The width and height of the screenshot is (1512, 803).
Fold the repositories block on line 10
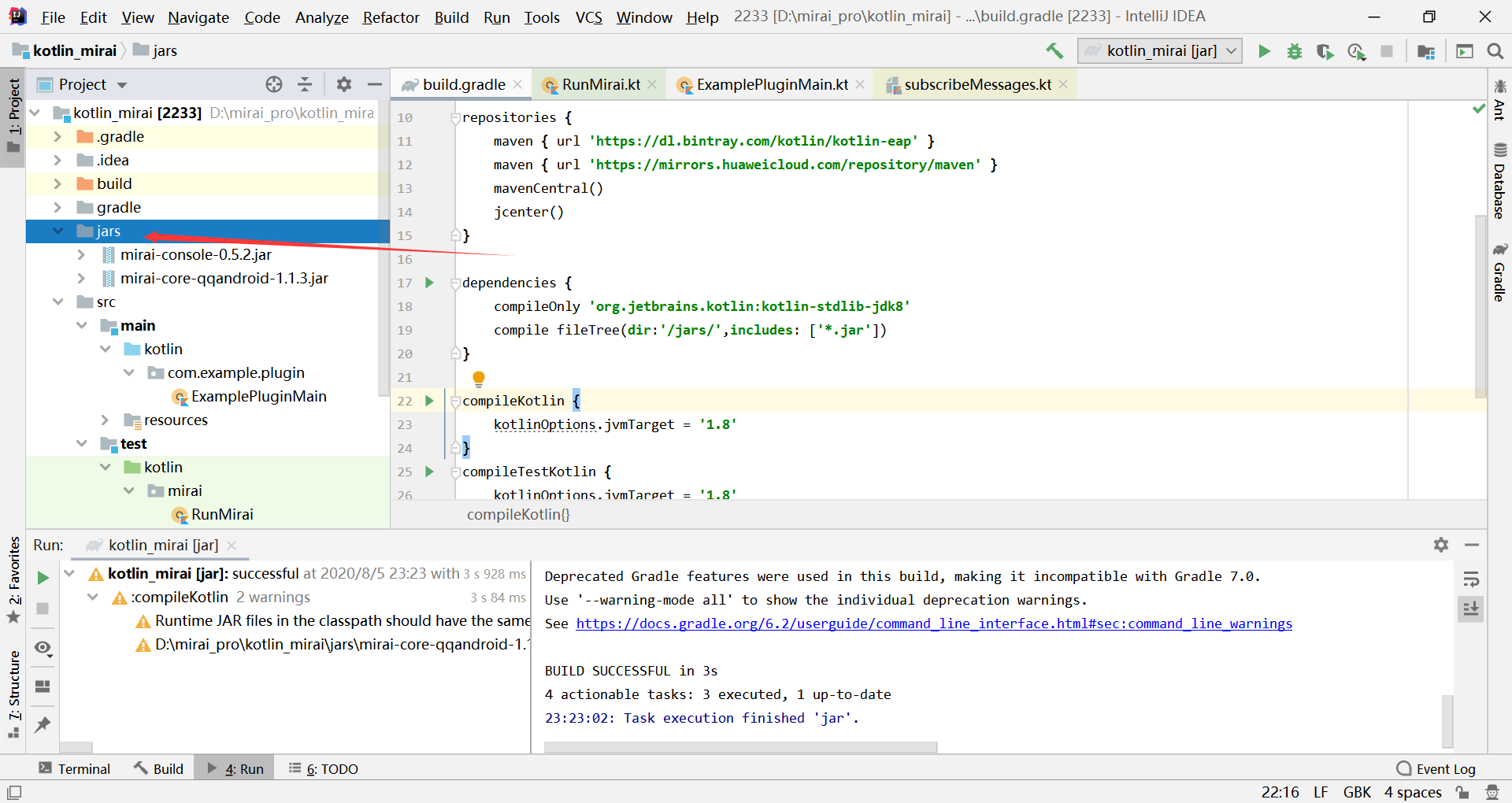[x=455, y=117]
